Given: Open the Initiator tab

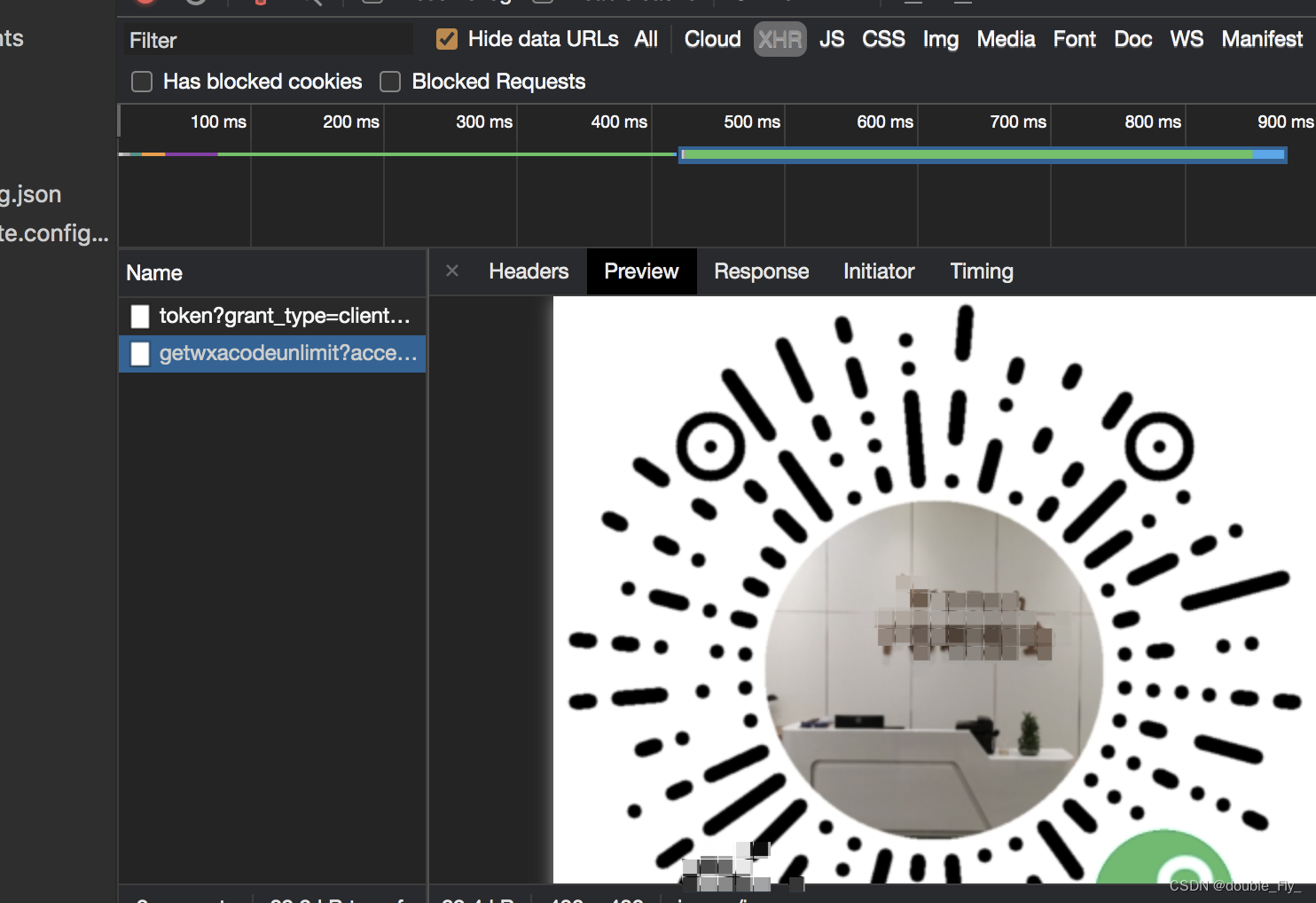Looking at the screenshot, I should click(x=879, y=271).
